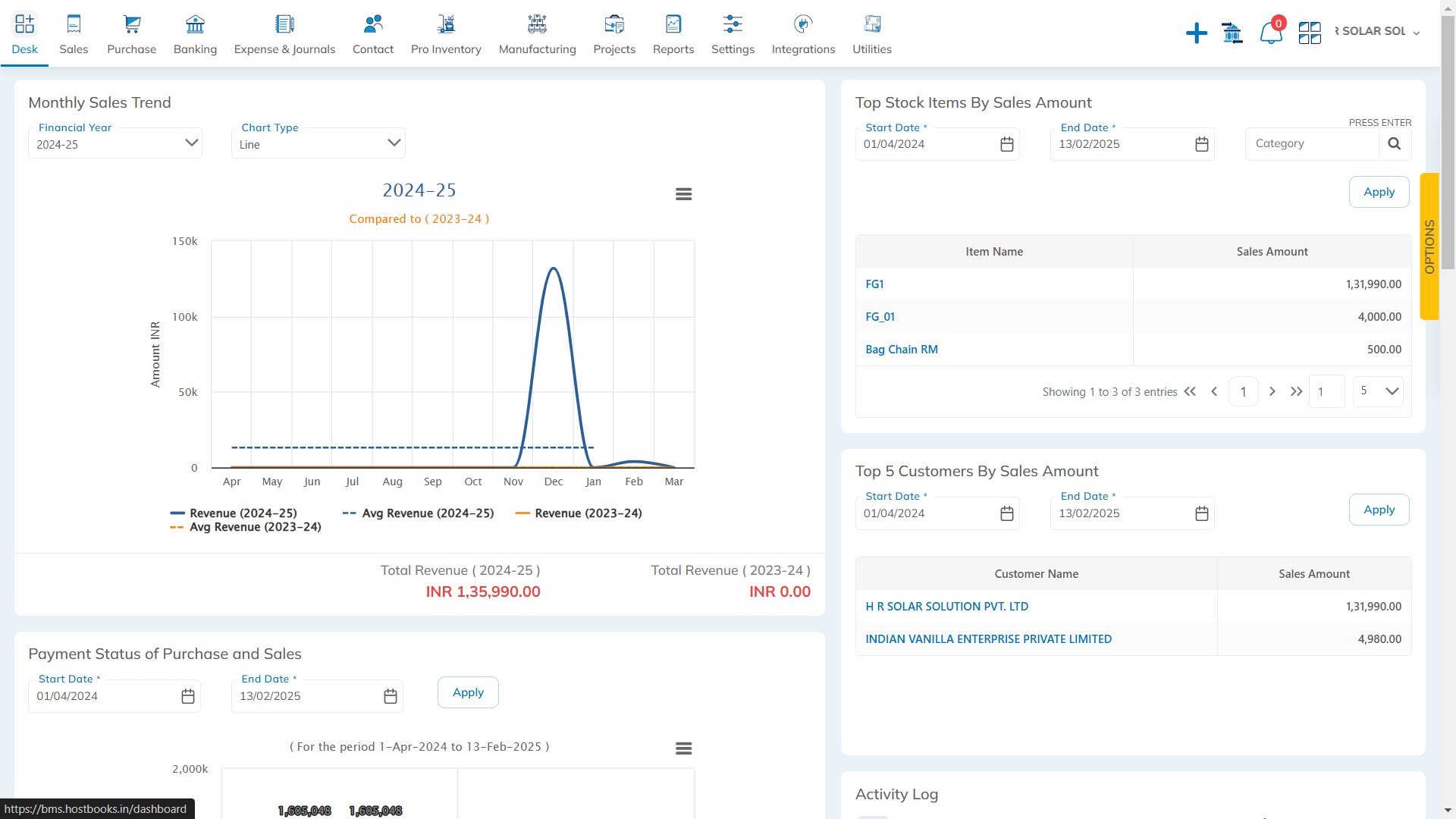Go to first page of stock items

(1190, 391)
